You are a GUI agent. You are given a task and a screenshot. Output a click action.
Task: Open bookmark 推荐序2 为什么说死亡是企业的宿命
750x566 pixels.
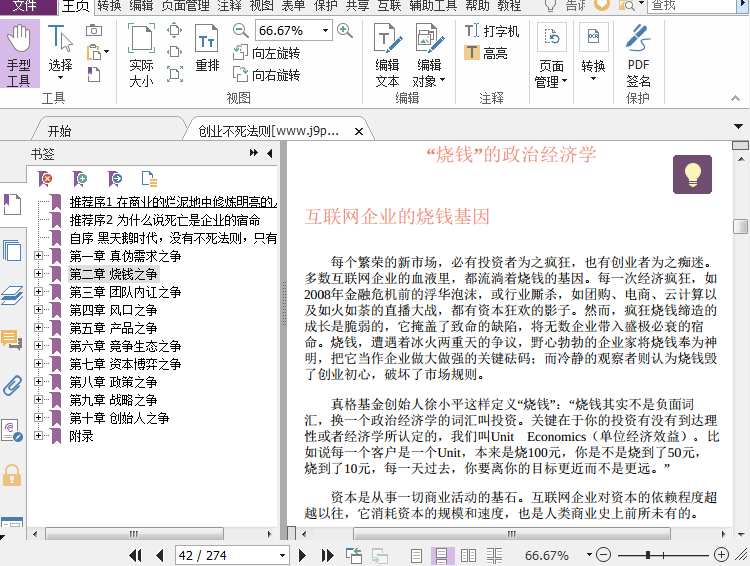tap(165, 220)
